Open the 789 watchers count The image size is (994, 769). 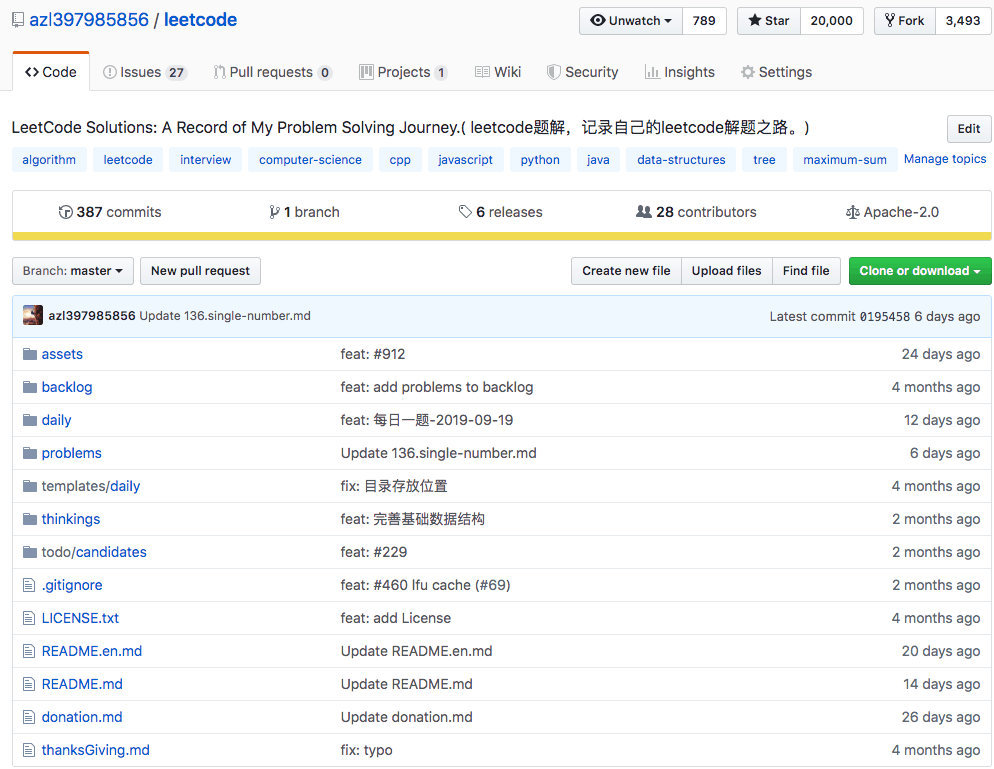(704, 21)
